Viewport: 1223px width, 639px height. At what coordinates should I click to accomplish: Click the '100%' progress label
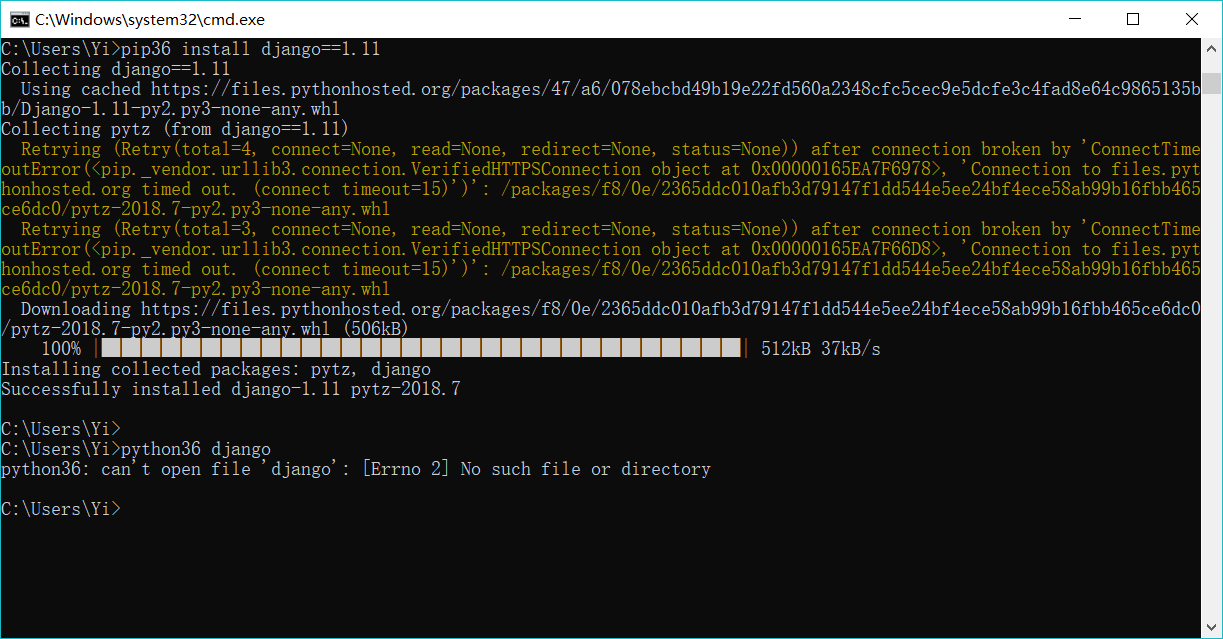pos(61,349)
